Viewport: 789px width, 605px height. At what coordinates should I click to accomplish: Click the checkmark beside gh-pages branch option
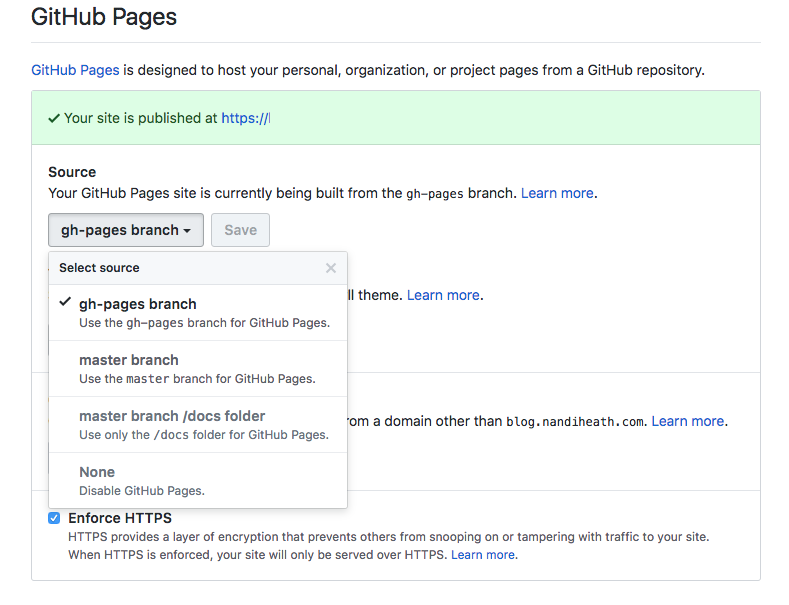point(65,303)
